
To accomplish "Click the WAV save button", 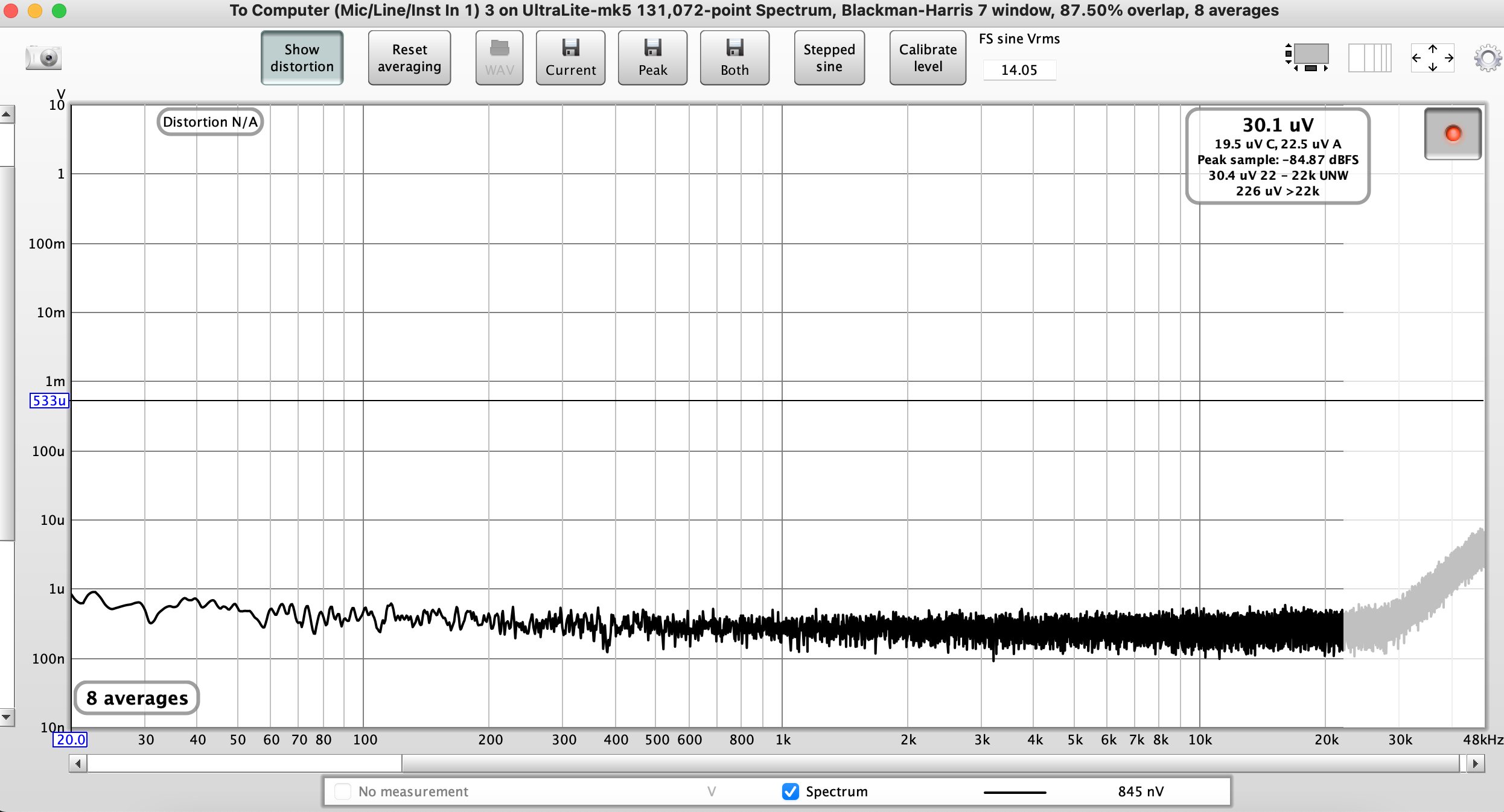I will [499, 58].
